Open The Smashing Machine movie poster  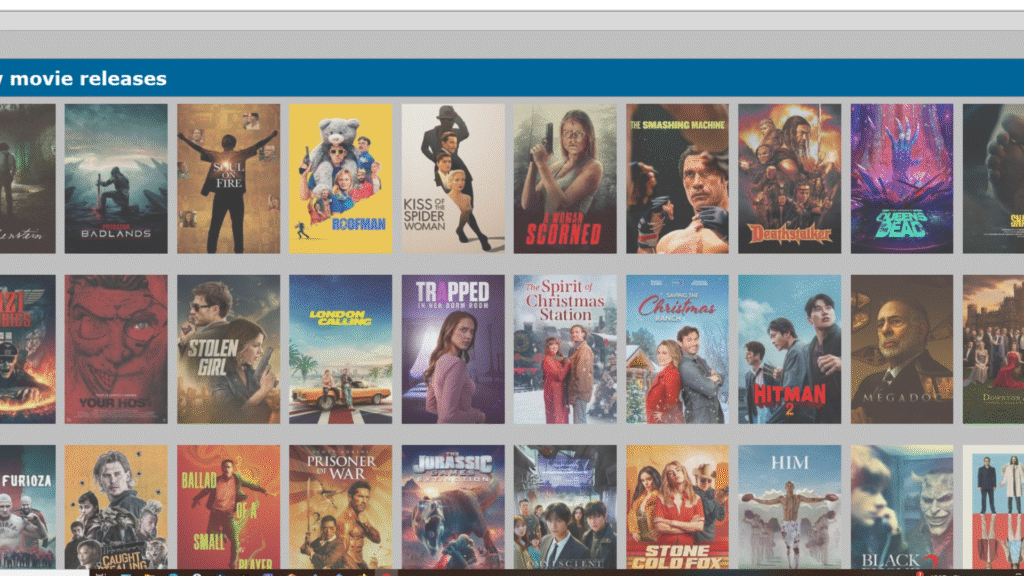[677, 178]
